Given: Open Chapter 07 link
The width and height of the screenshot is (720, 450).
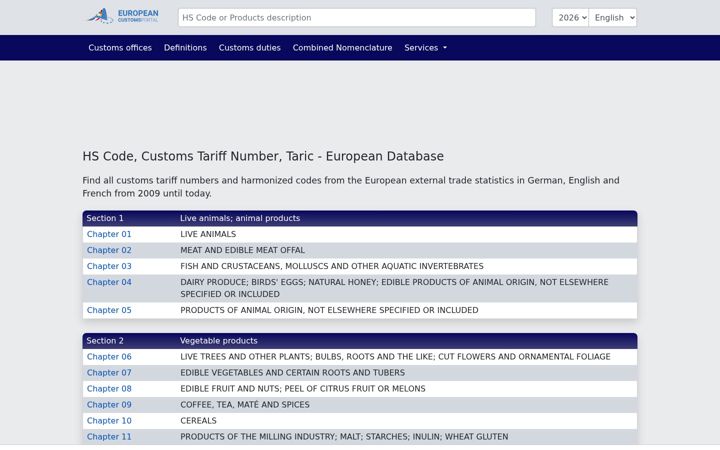Looking at the screenshot, I should (x=109, y=373).
